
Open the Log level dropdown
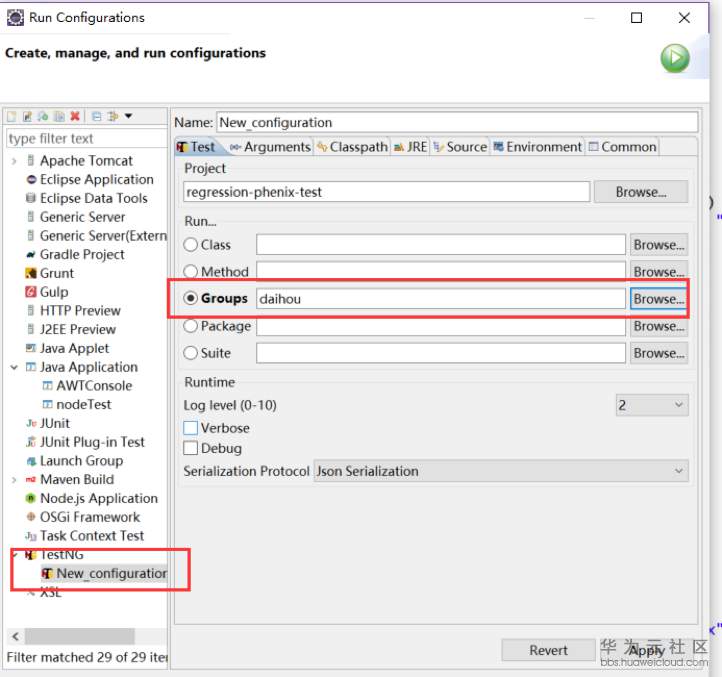(651, 405)
